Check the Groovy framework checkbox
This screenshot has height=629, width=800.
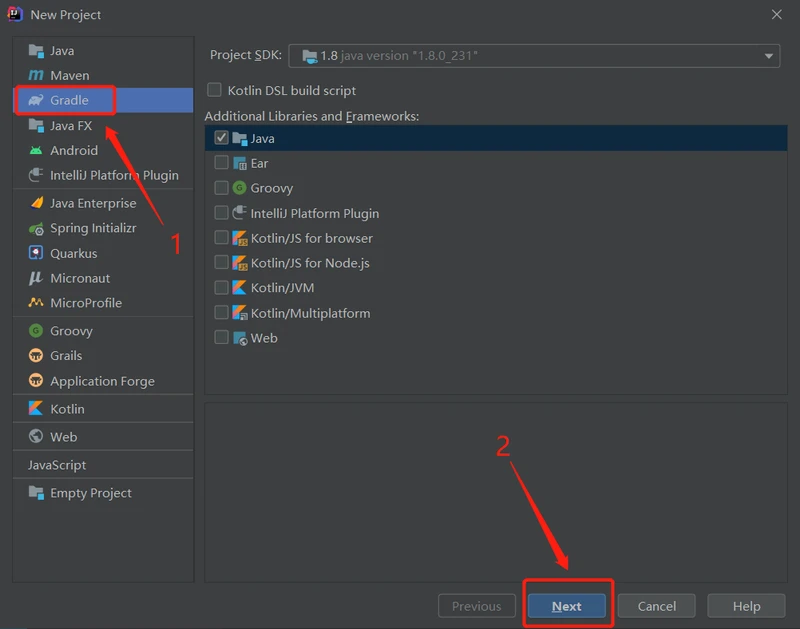tap(222, 188)
